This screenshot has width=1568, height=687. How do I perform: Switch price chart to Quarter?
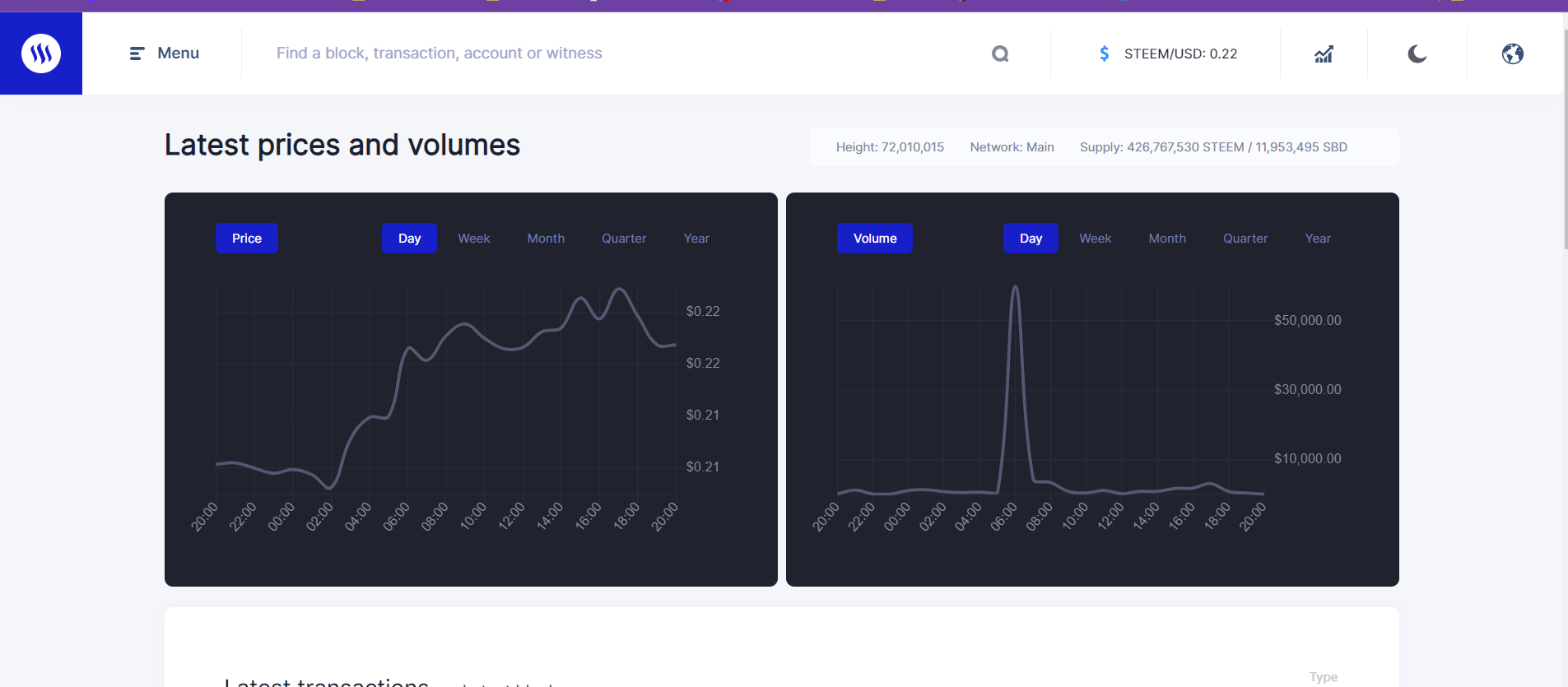624,239
